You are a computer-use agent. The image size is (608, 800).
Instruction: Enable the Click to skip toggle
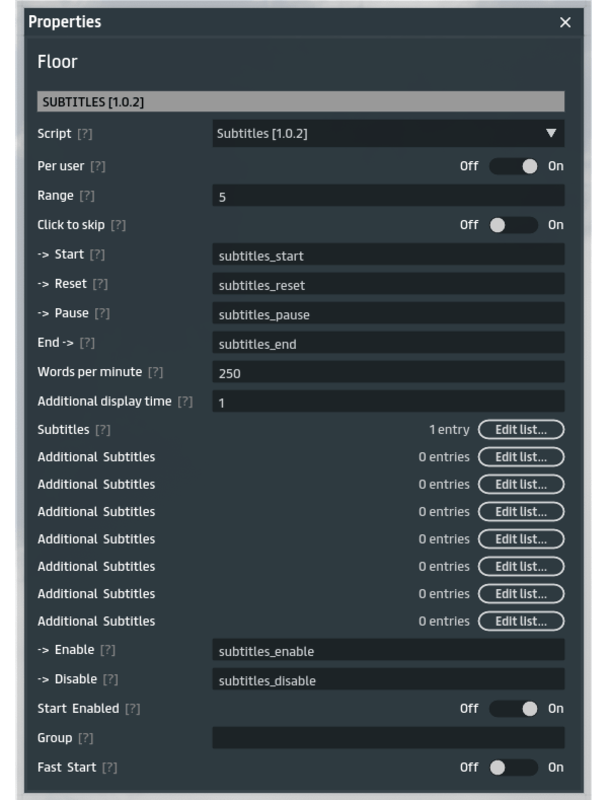coord(514,225)
